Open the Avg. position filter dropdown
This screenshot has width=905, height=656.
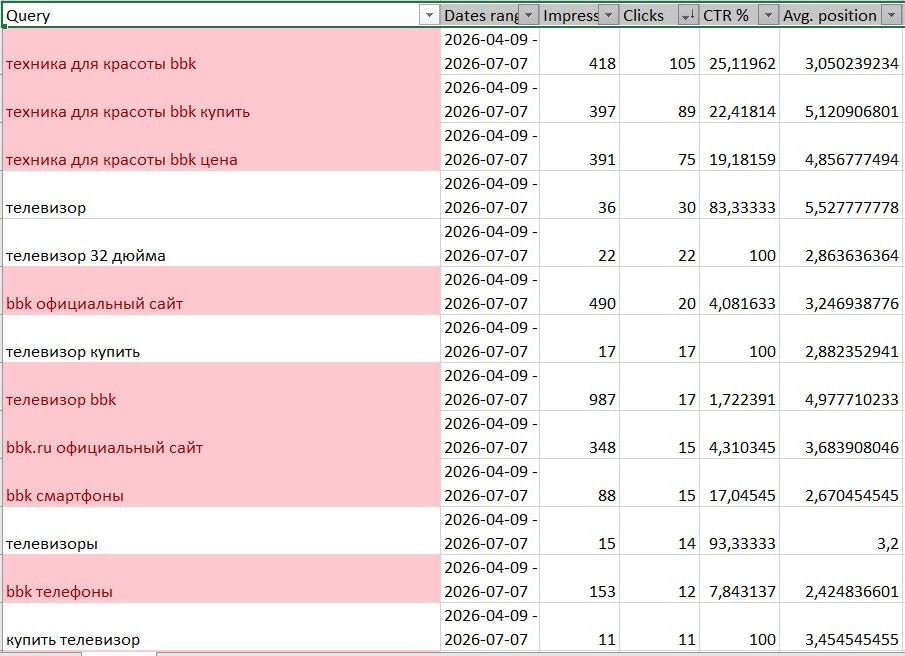pyautogui.click(x=891, y=16)
